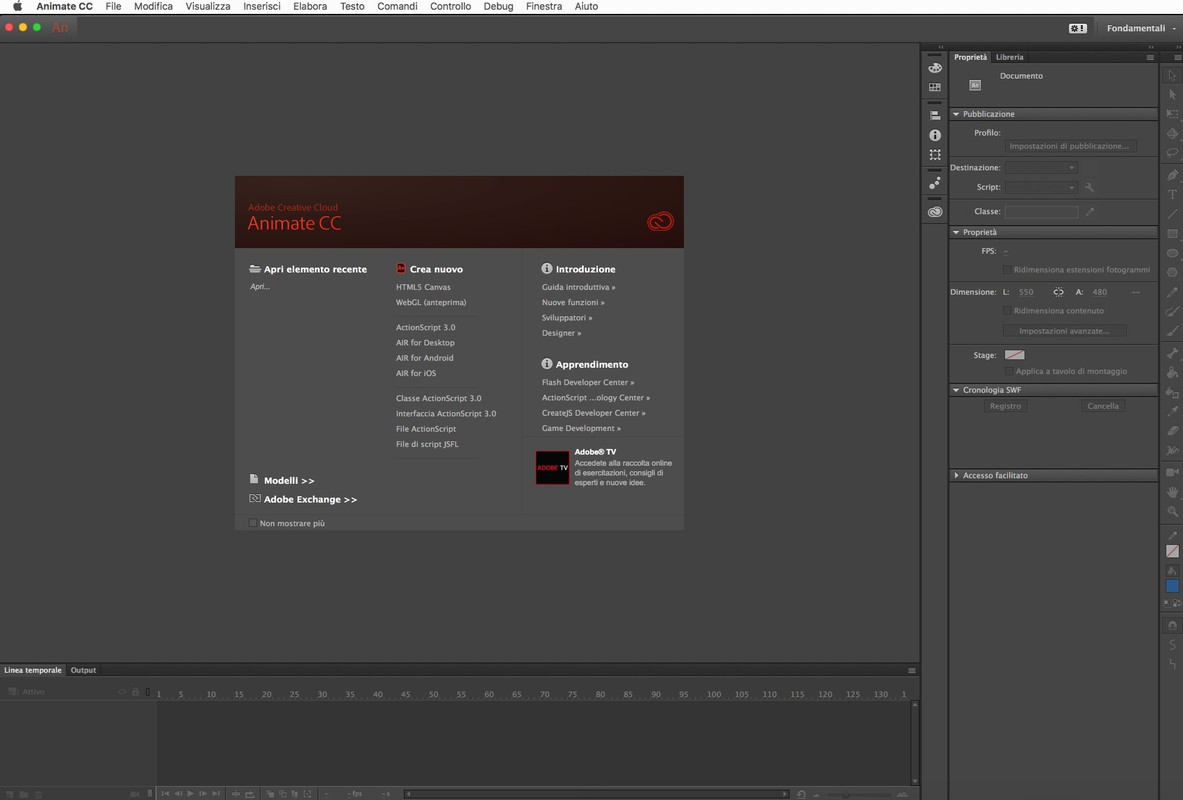This screenshot has height=800, width=1183.
Task: Open the CC Libraries cloud panel icon
Action: coord(935,212)
